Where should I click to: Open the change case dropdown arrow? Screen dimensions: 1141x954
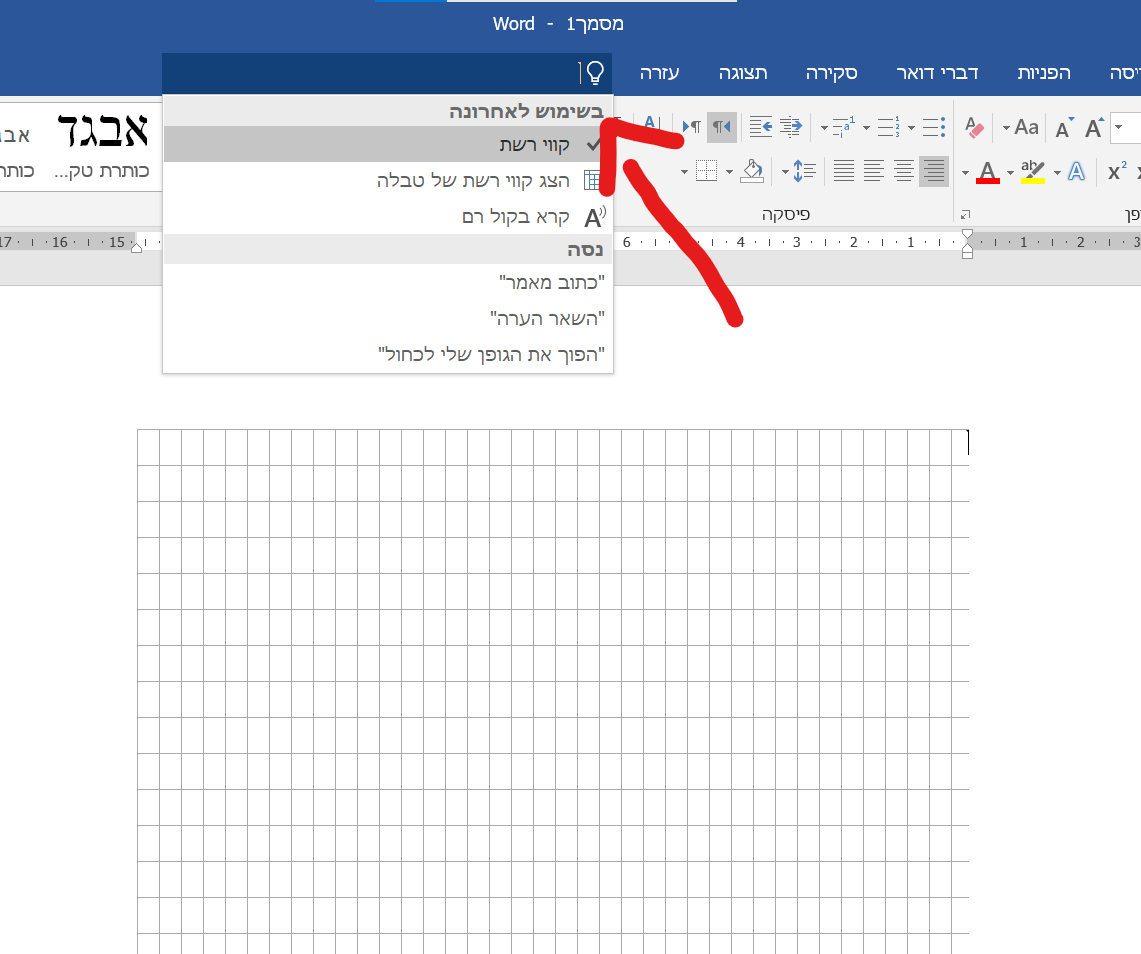coord(1006,128)
